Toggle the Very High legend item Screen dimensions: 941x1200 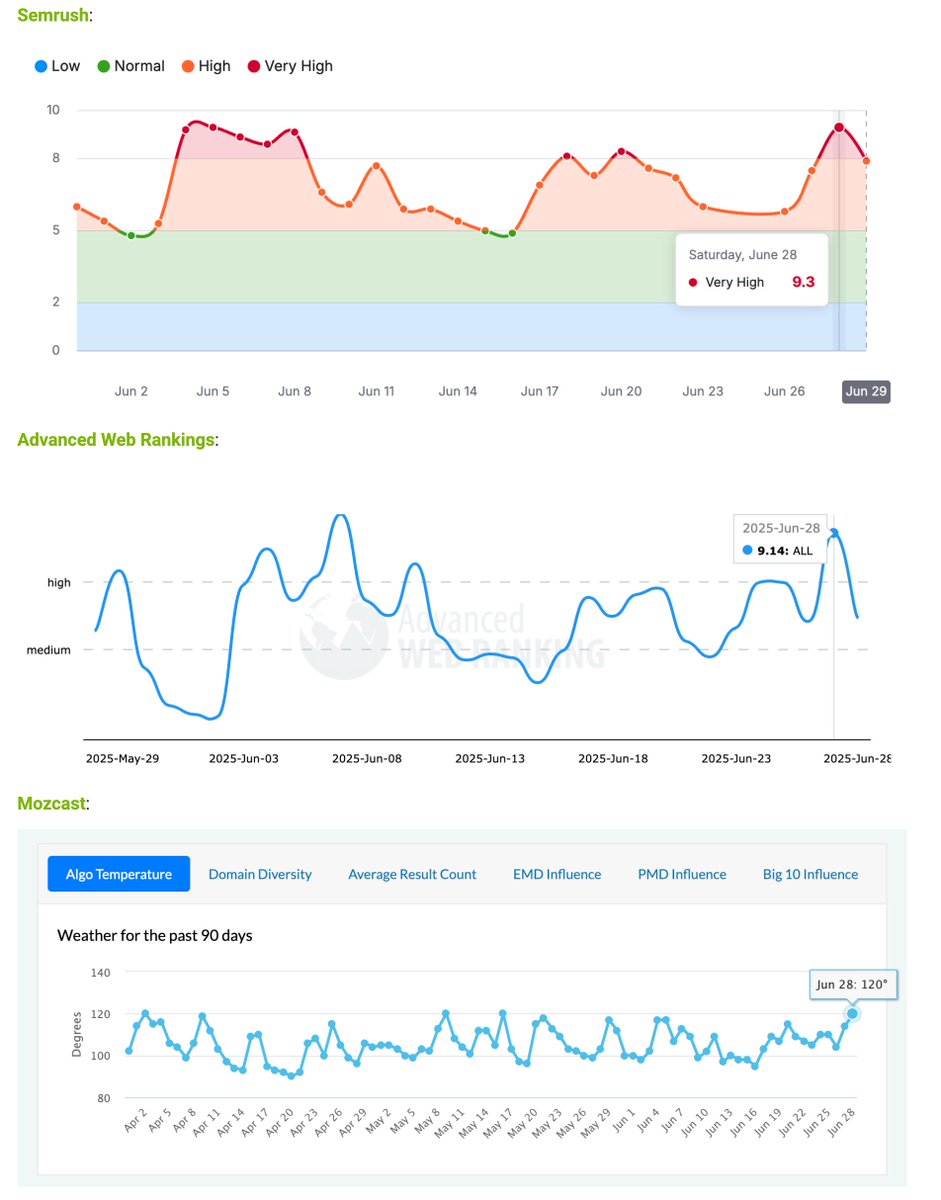pos(290,66)
